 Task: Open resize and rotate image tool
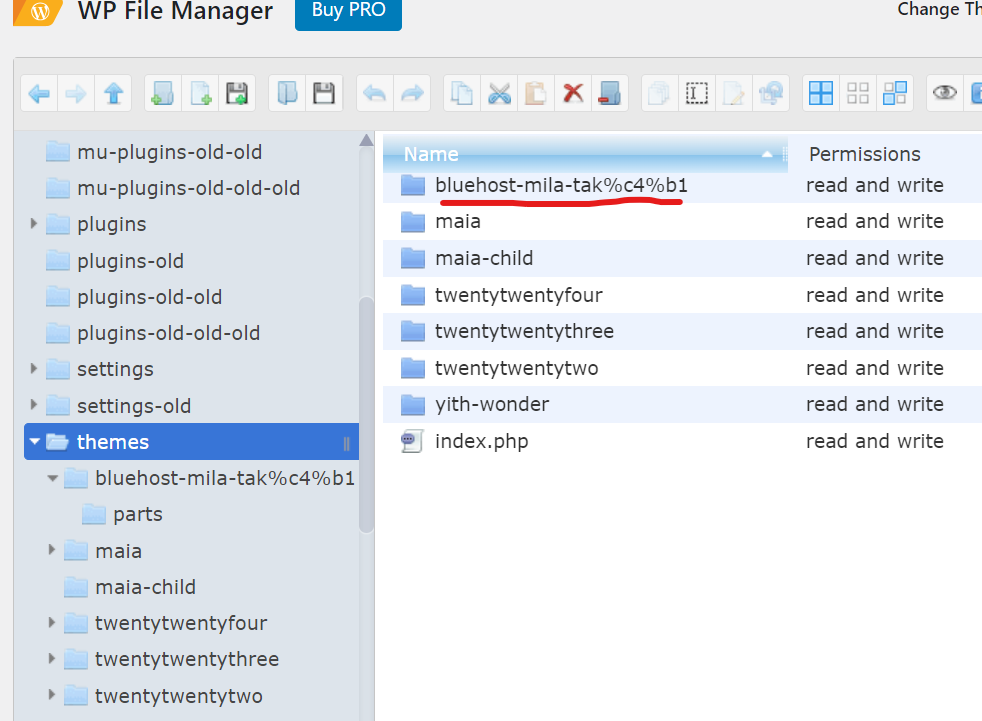pyautogui.click(x=770, y=93)
